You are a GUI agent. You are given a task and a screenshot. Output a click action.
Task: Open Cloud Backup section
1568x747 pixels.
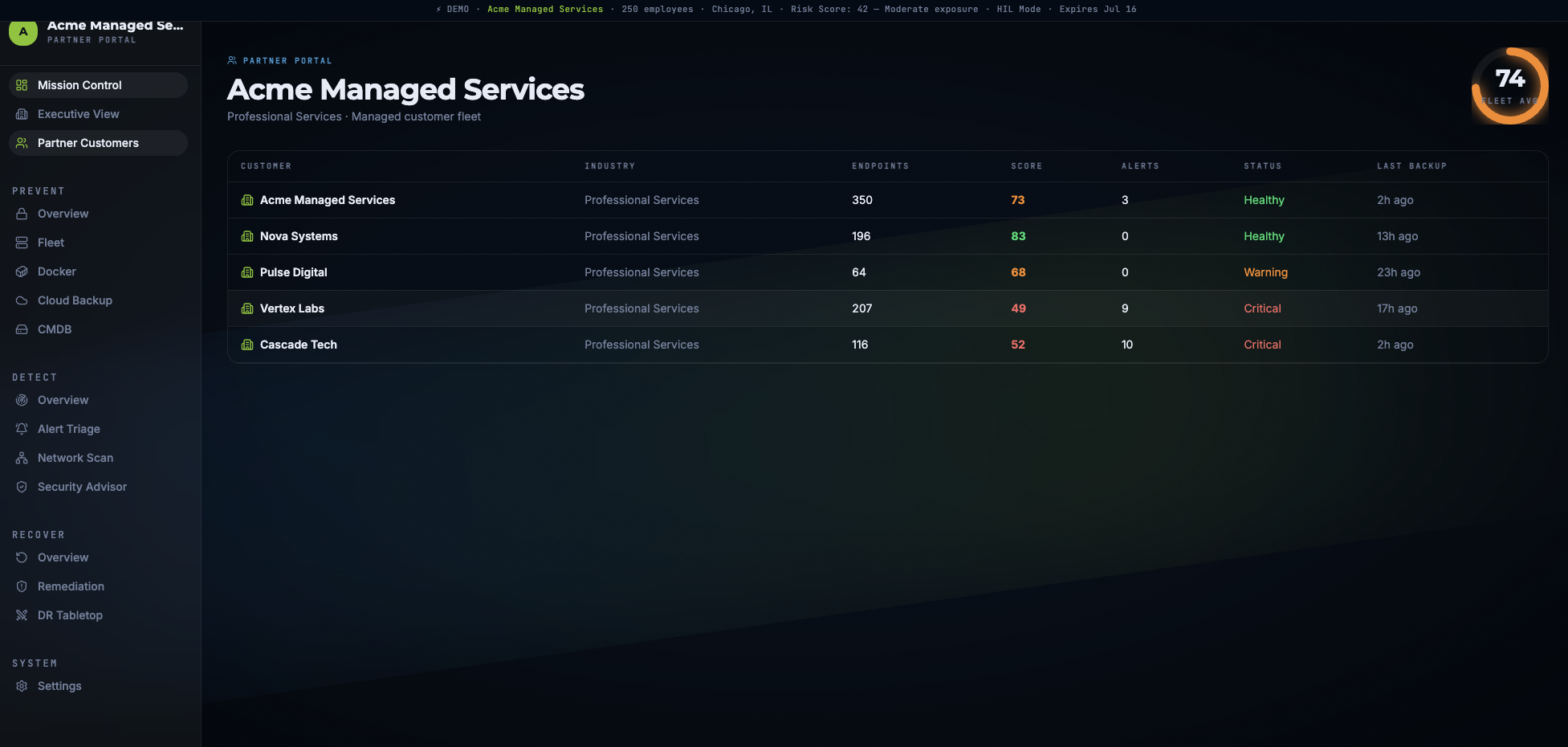(98, 300)
